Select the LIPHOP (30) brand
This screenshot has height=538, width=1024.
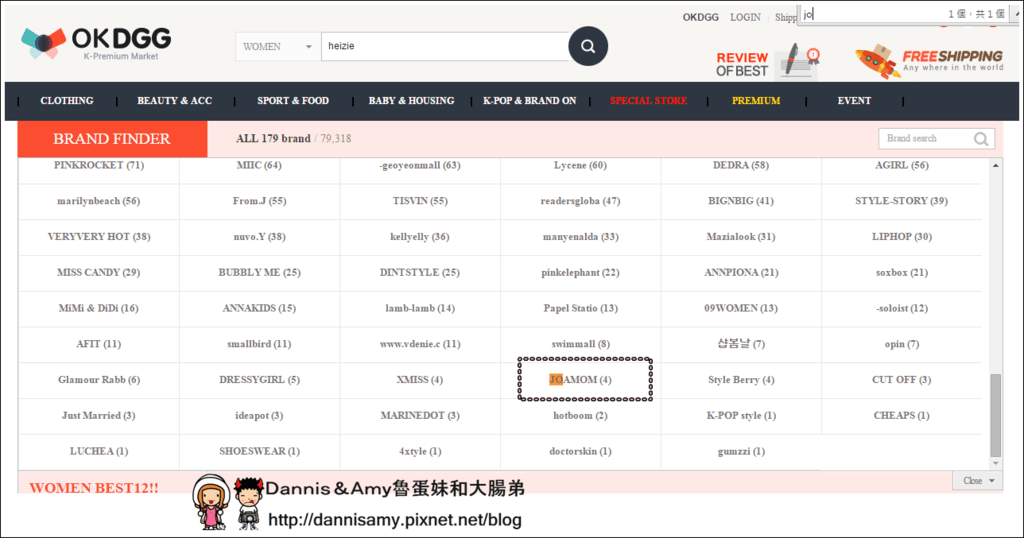[901, 236]
